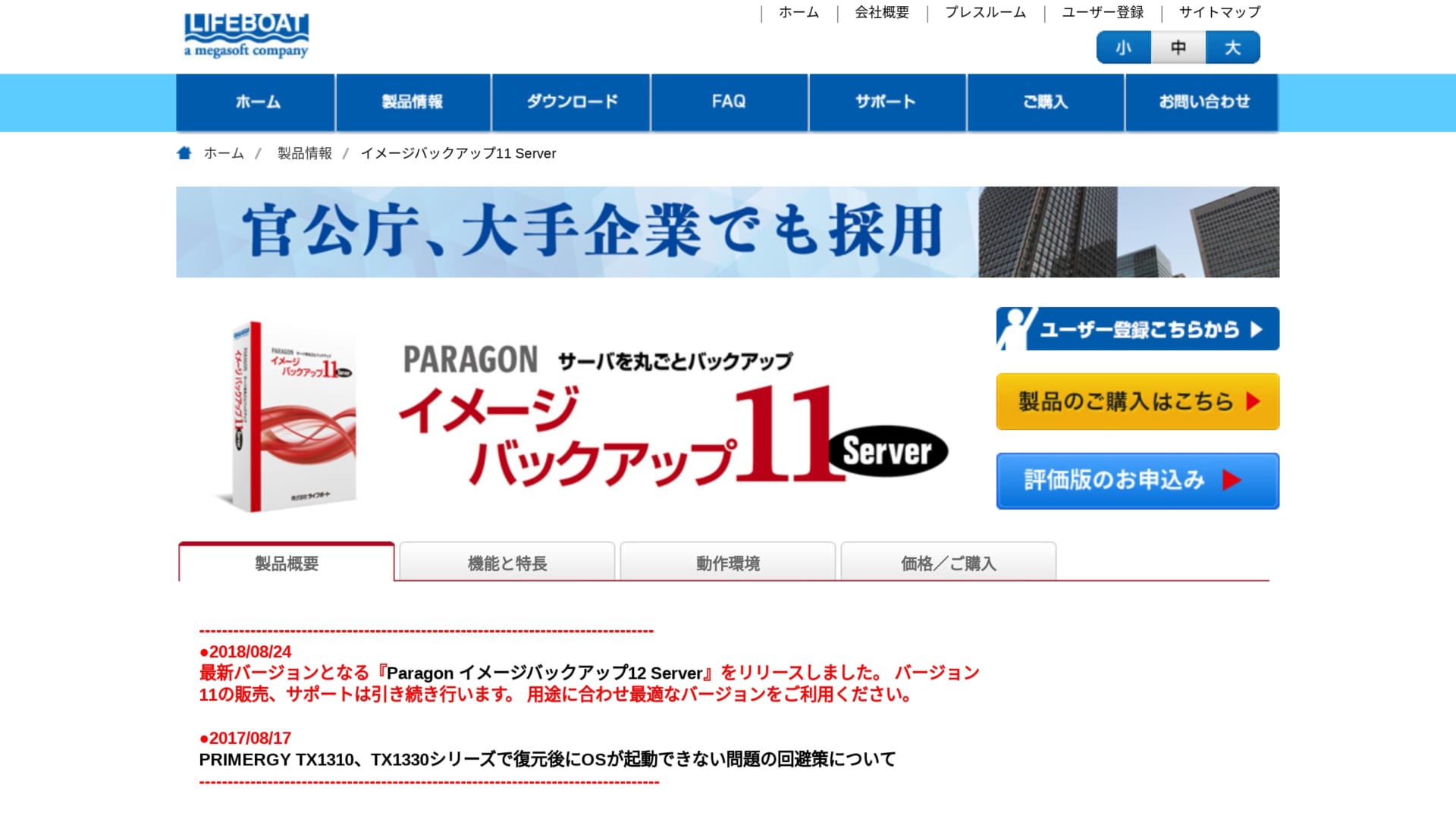The height and width of the screenshot is (819, 1456).
Task: Click the イメージバックアップ11 Server product title logo
Action: pyautogui.click(x=673, y=416)
